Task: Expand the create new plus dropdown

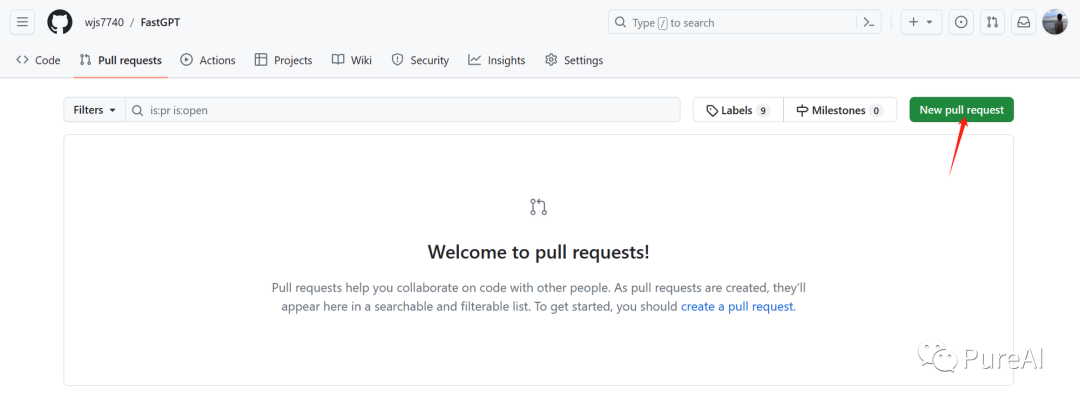Action: click(x=921, y=22)
